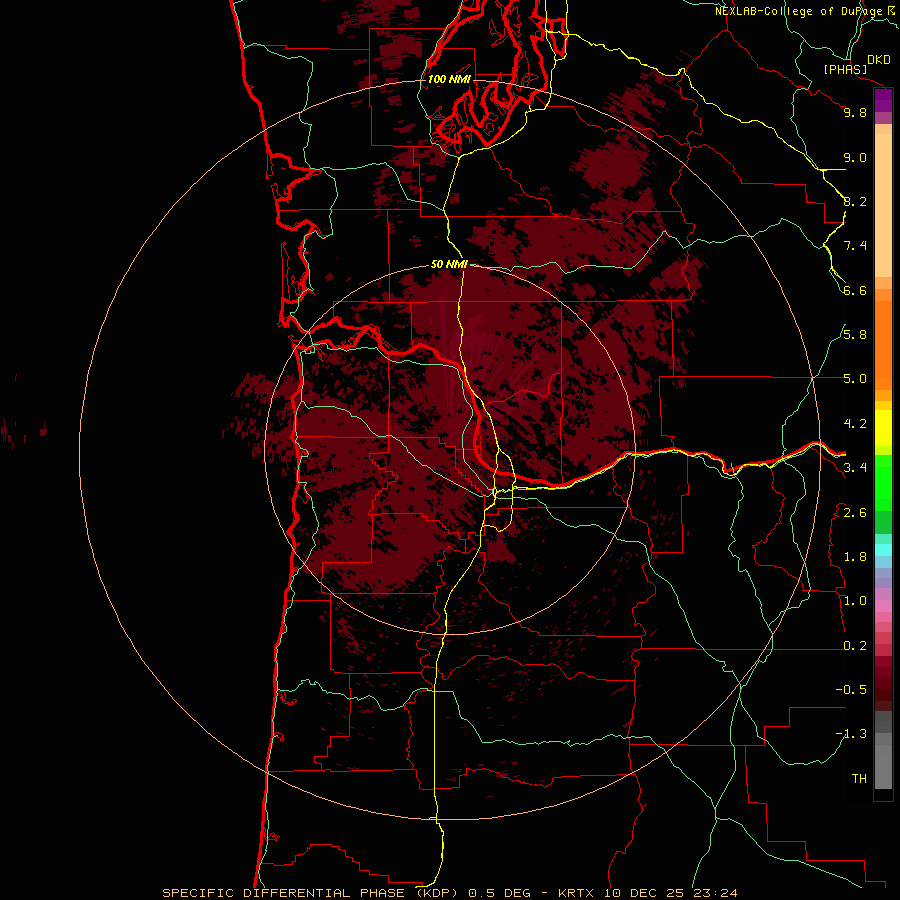Click the 1.0 color scale value
900x900 pixels.
click(x=855, y=601)
